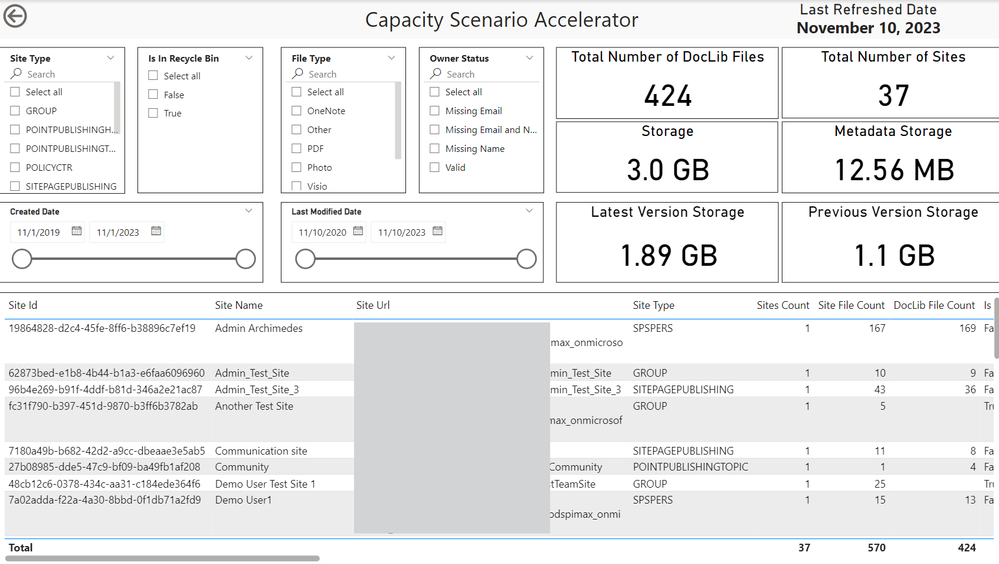
Task: Select the Communication site row
Action: 500,451
